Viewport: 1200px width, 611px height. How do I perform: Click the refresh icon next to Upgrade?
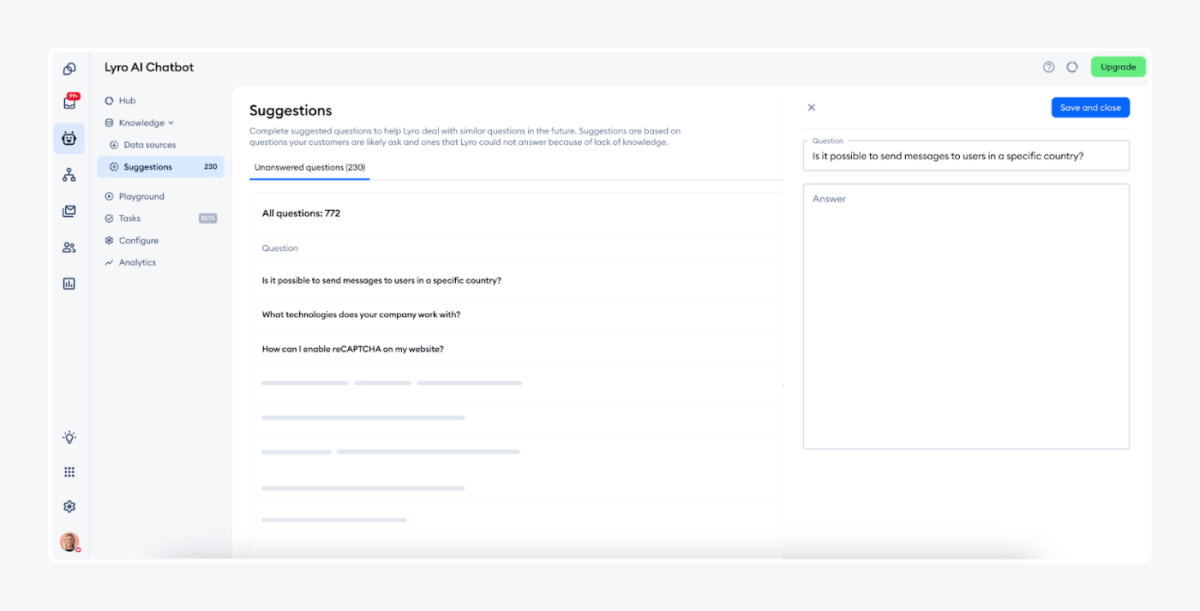tap(1072, 66)
